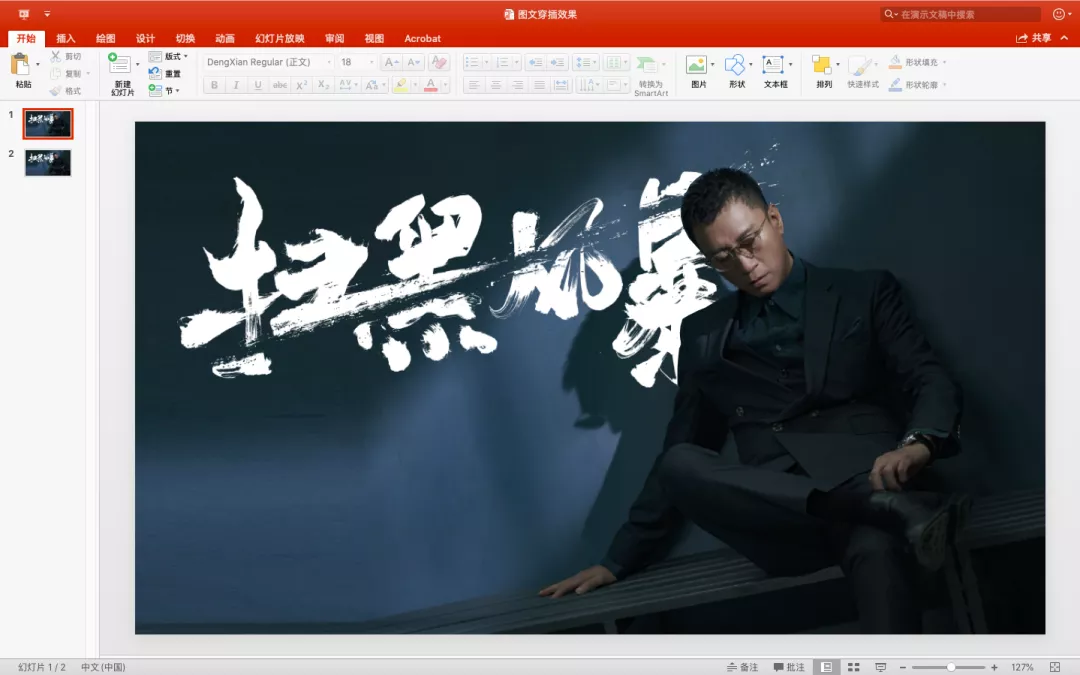Viewport: 1080px width, 675px height.
Task: Click the numbered list icon
Action: pyautogui.click(x=502, y=63)
